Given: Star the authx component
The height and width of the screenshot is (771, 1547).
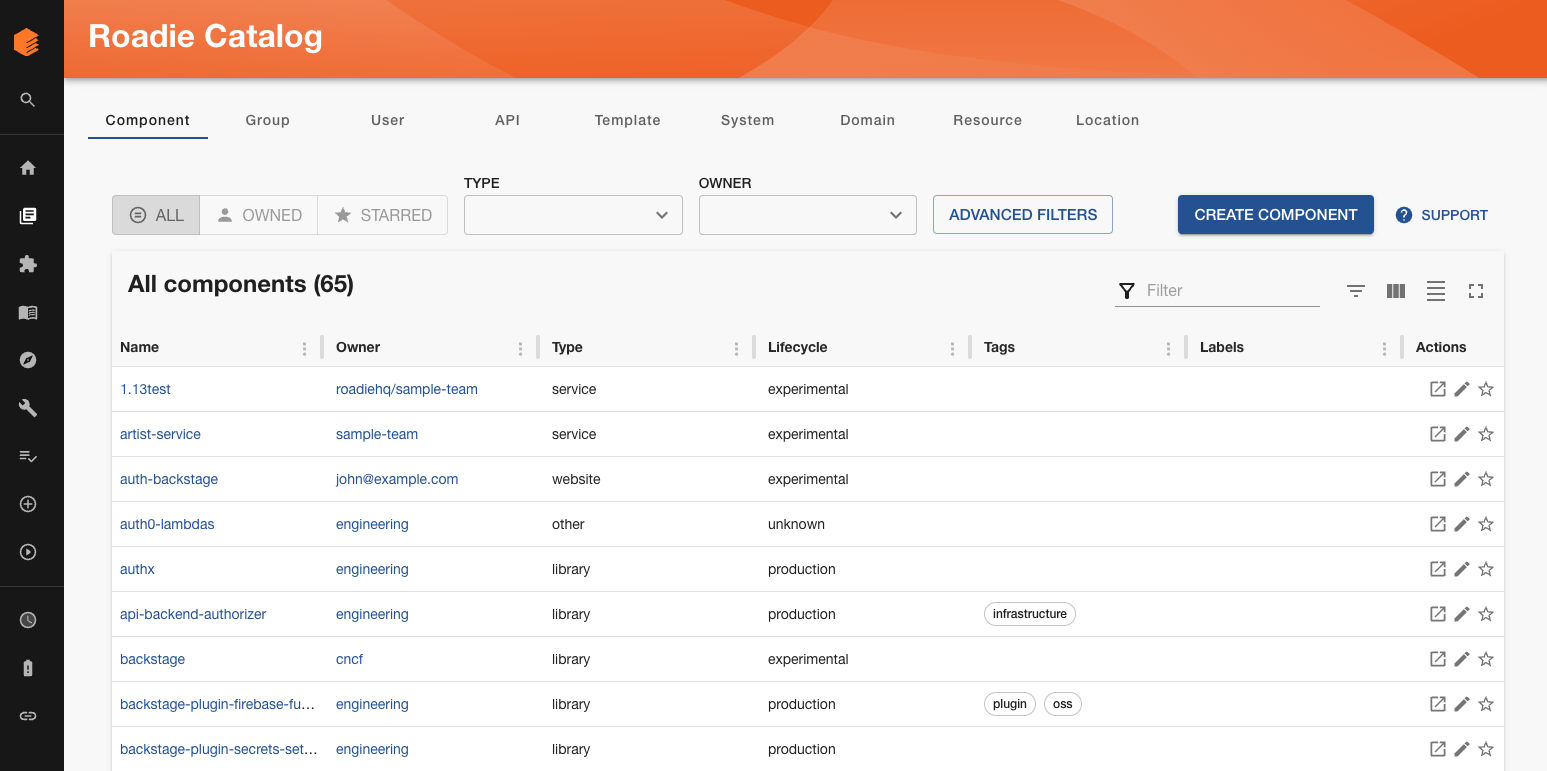Looking at the screenshot, I should pyautogui.click(x=1486, y=569).
